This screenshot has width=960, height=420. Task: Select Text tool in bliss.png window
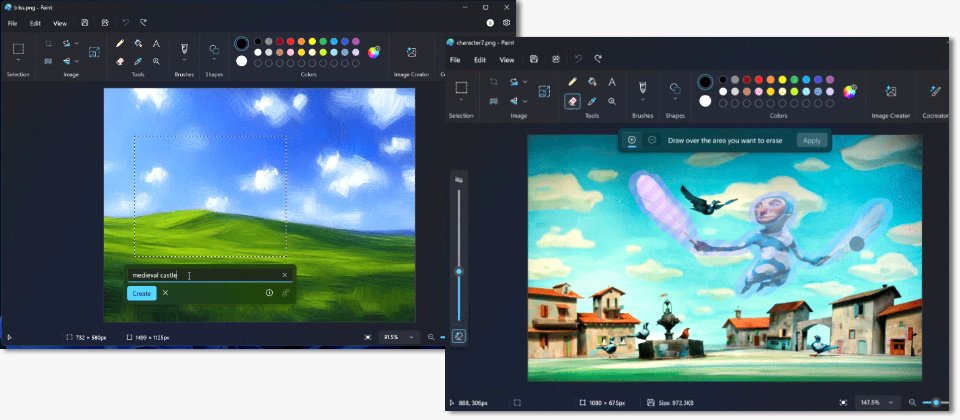(x=156, y=43)
